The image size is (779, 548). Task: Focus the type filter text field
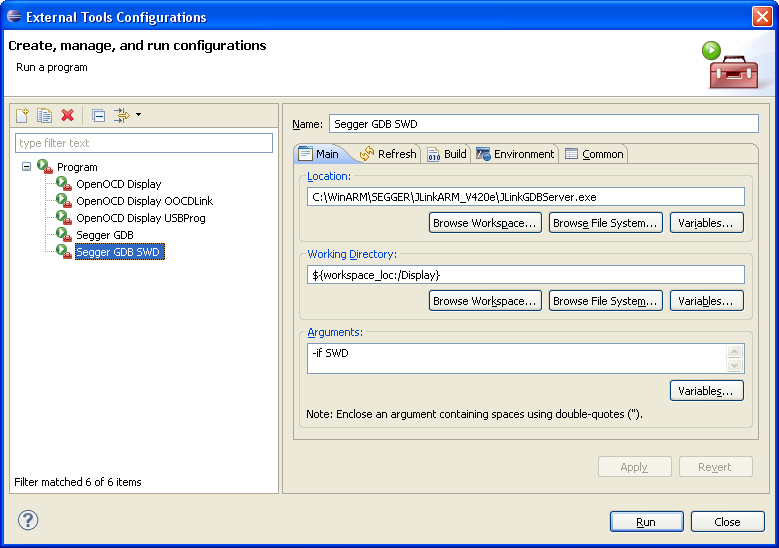pos(144,143)
